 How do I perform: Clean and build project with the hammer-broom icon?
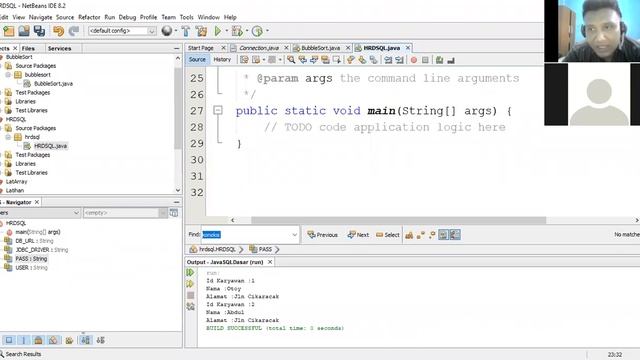pos(201,31)
